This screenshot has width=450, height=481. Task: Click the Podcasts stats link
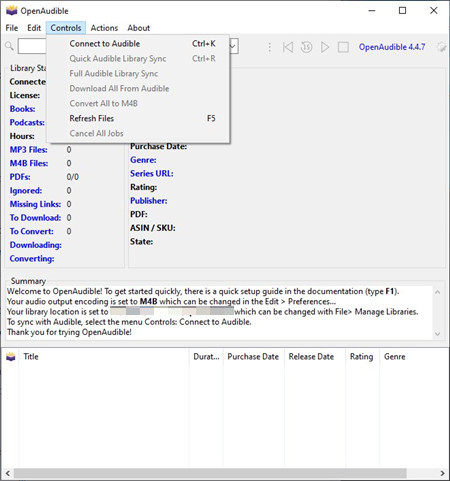27,122
